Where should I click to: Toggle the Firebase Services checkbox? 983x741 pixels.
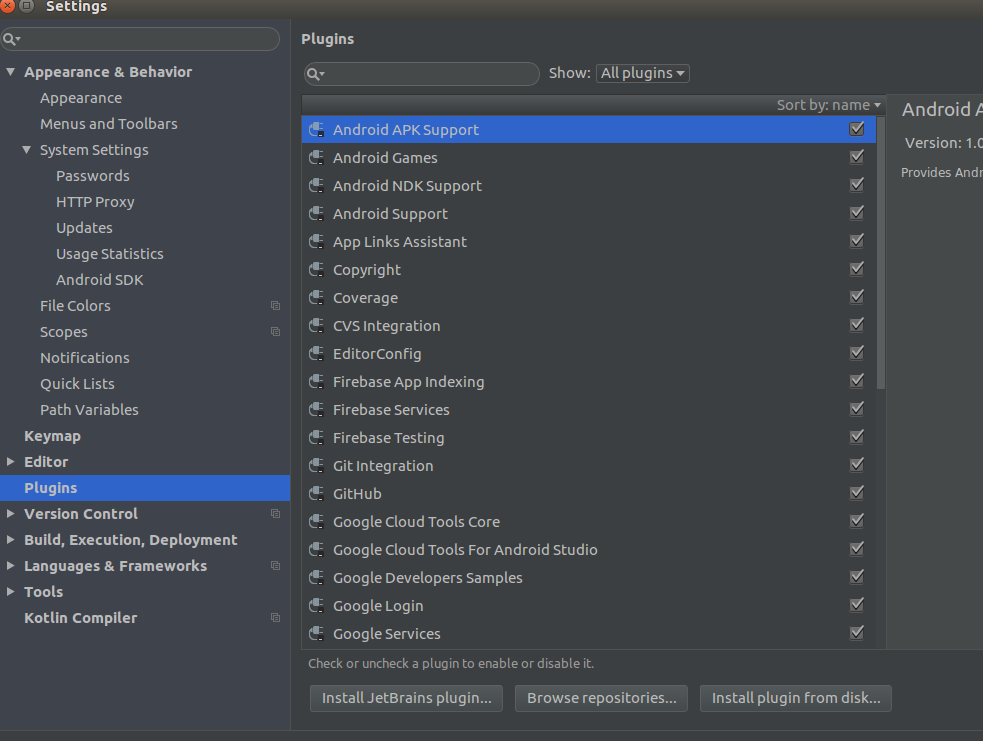tap(856, 409)
